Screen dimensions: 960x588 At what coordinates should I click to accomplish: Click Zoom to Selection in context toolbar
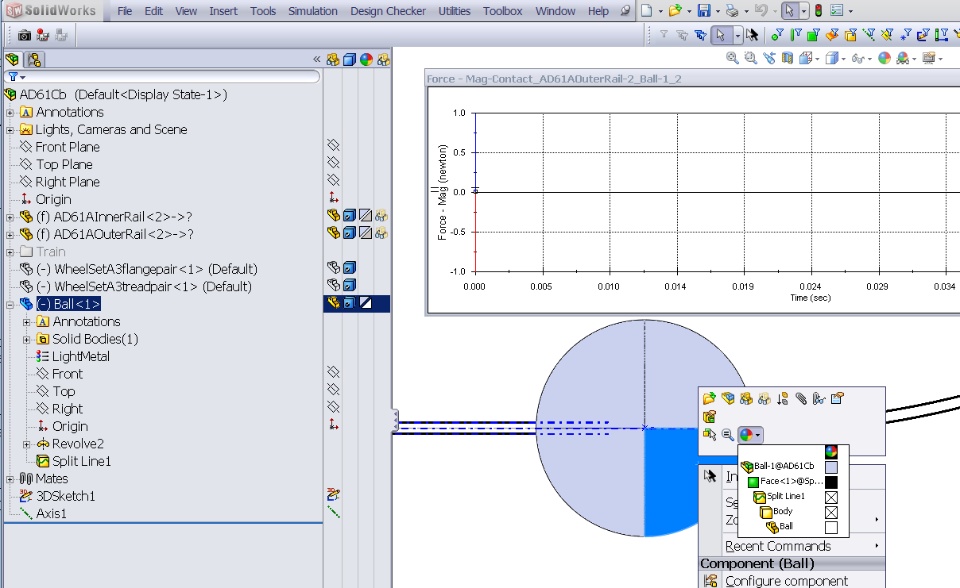tap(727, 434)
